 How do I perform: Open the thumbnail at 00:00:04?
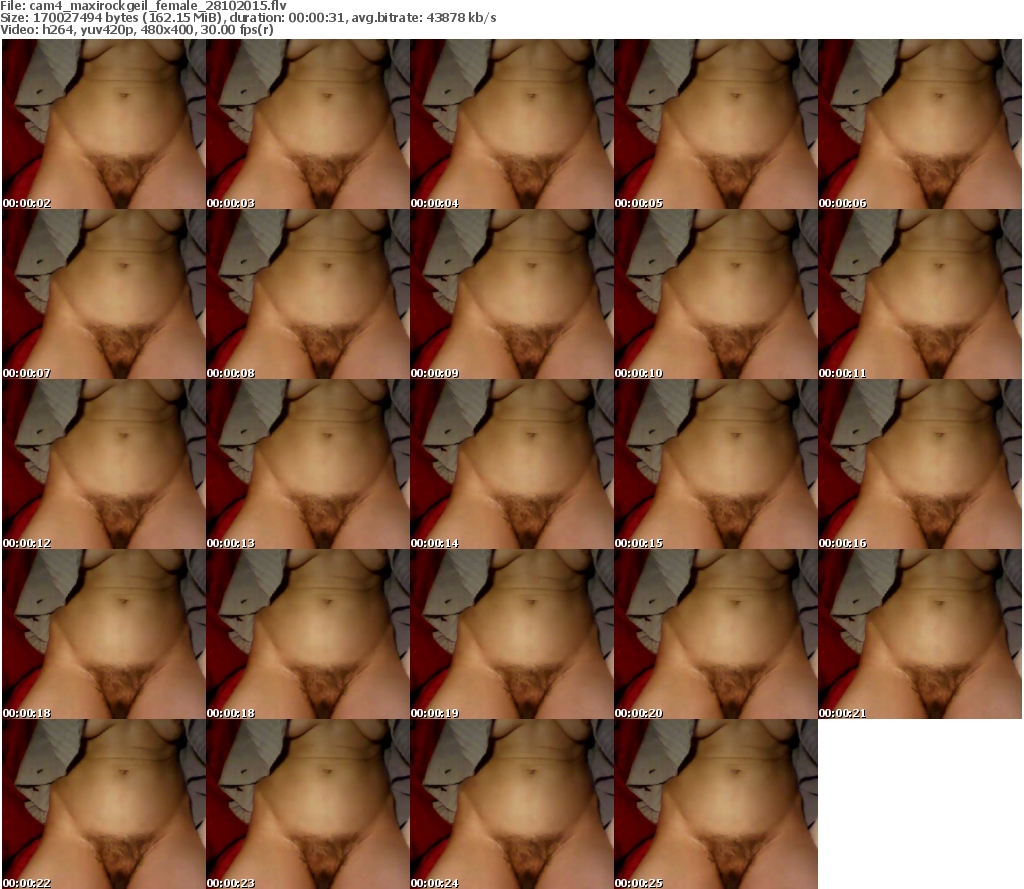pos(512,124)
